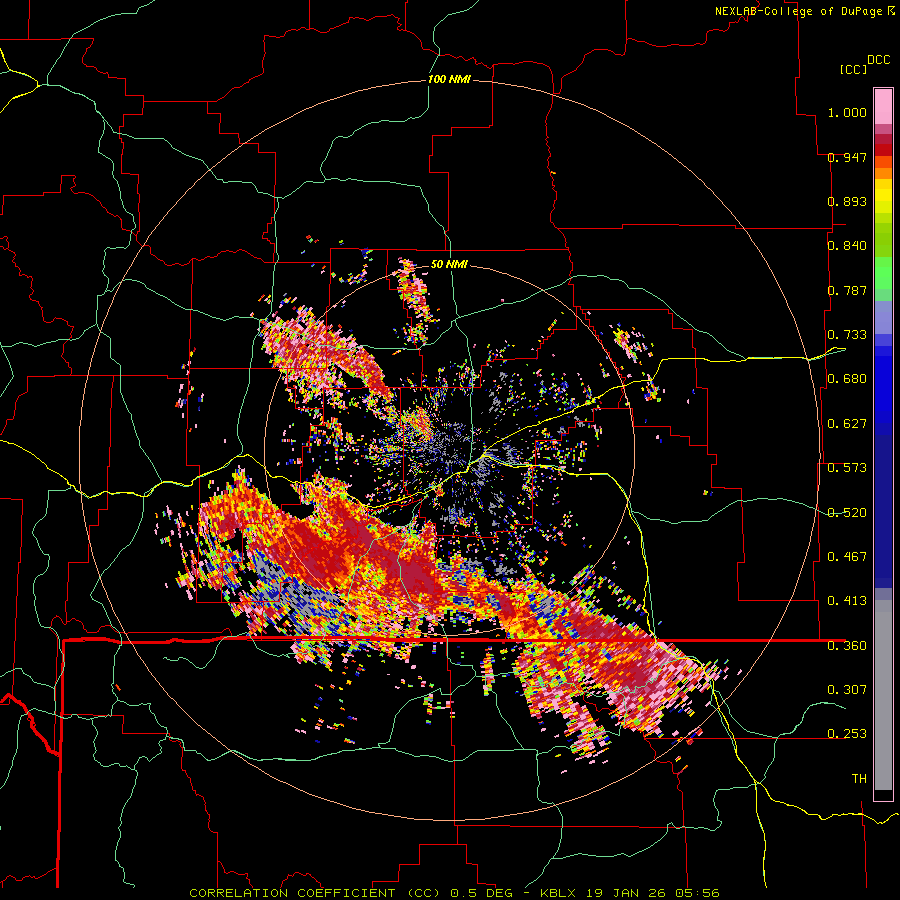Click the TH threshold label
The height and width of the screenshot is (900, 900).
(x=859, y=779)
